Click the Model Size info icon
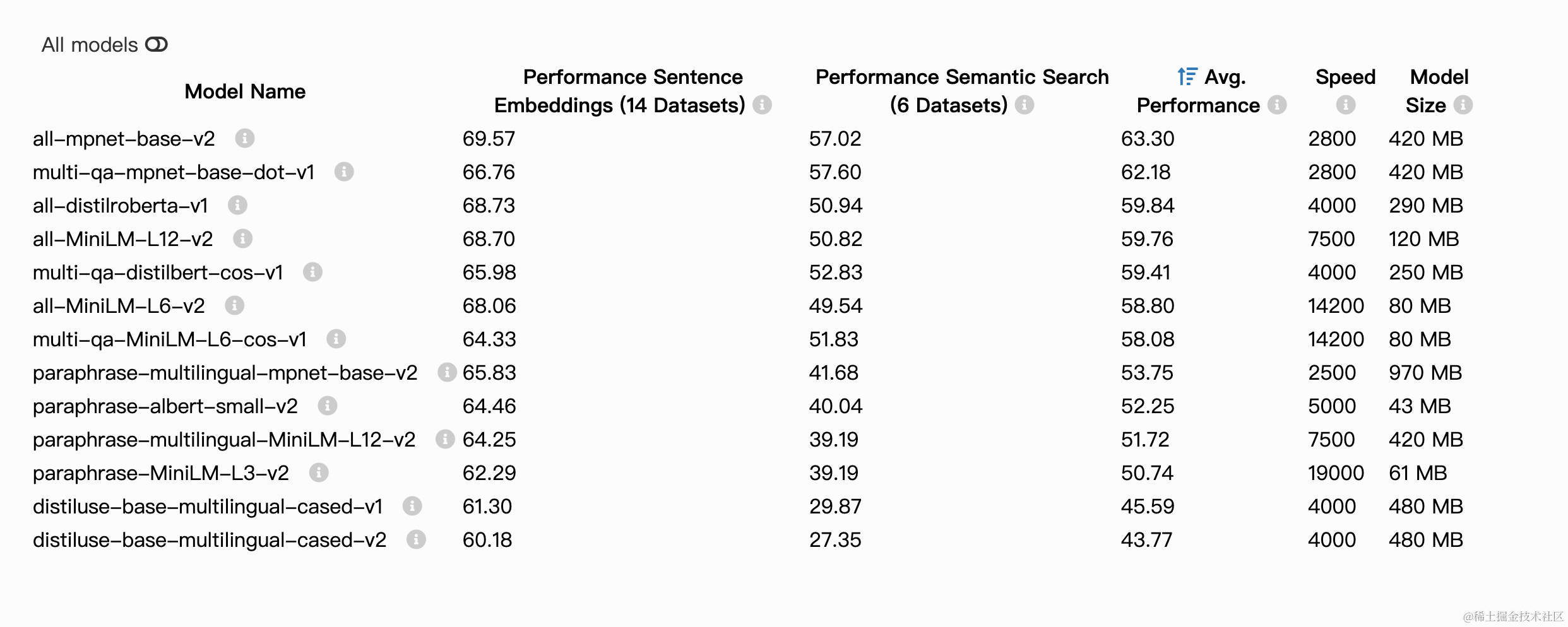 (x=1463, y=105)
